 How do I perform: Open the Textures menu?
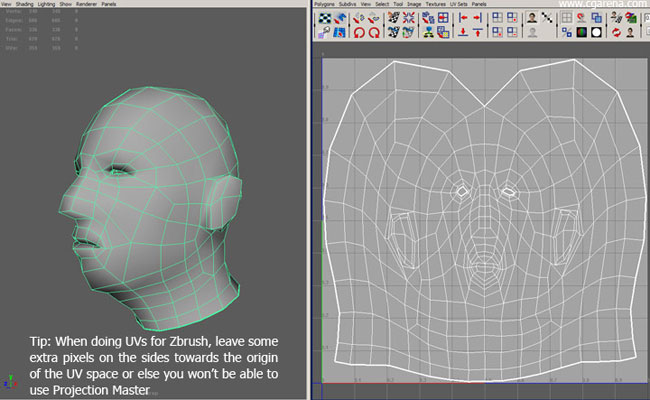coord(436,4)
